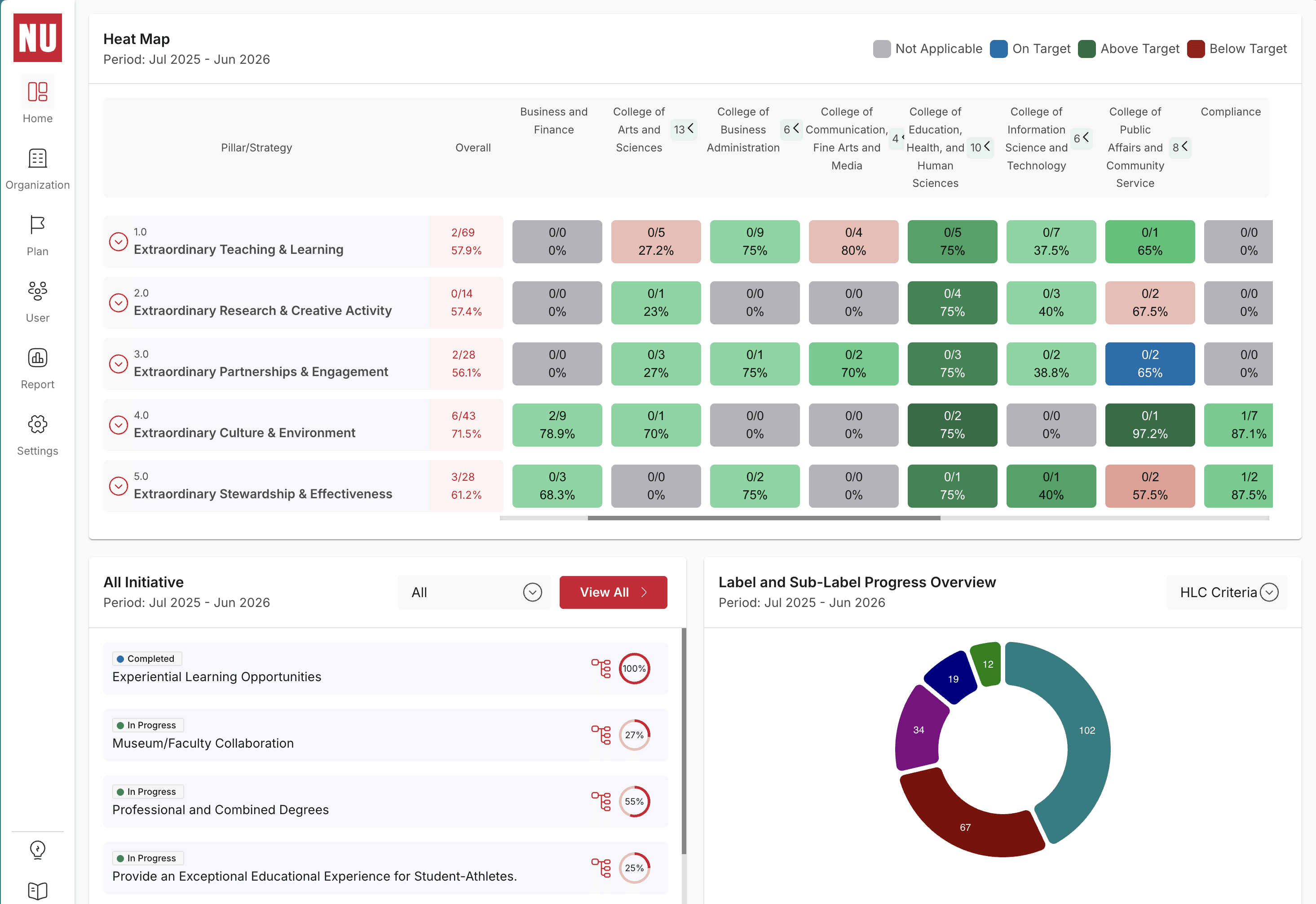1316x904 pixels.
Task: Open hierarchy icon for Museum/Faculty Collaboration
Action: point(601,735)
